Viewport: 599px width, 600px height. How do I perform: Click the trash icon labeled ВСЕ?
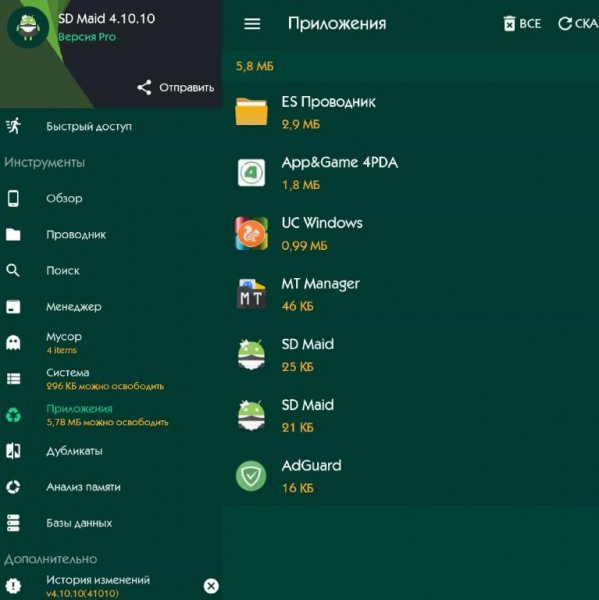point(509,24)
